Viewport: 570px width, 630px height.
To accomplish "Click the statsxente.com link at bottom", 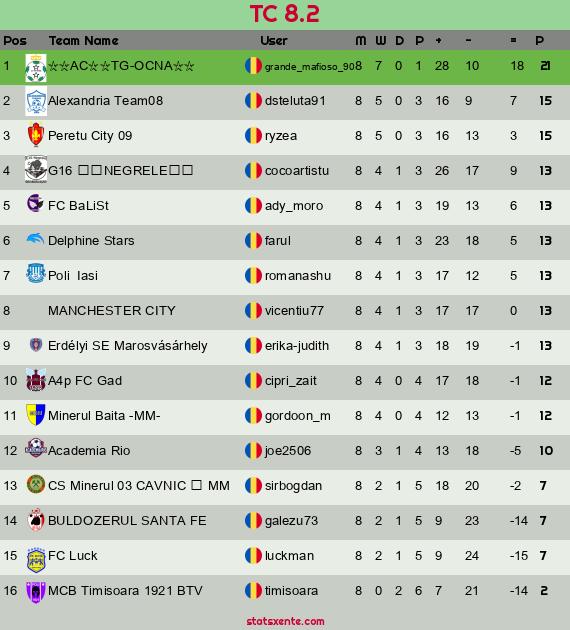I will (x=285, y=621).
